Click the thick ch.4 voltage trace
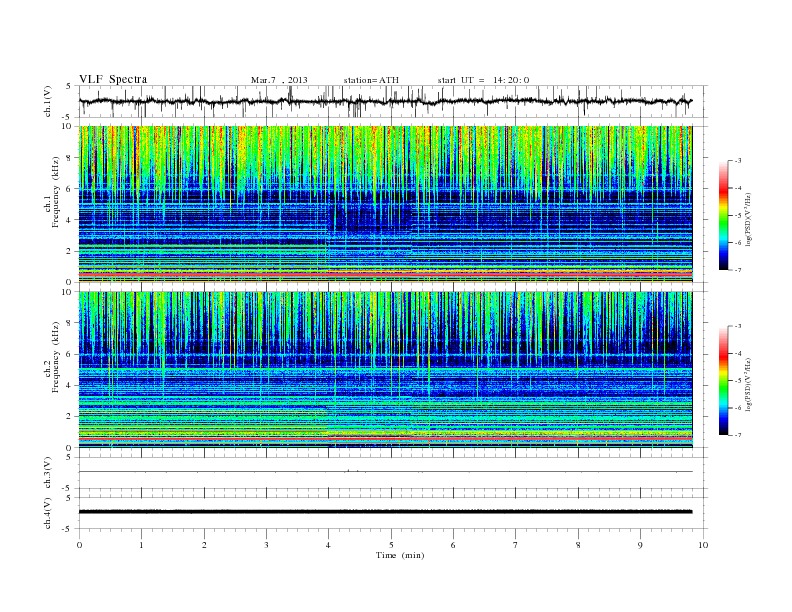 click(385, 512)
